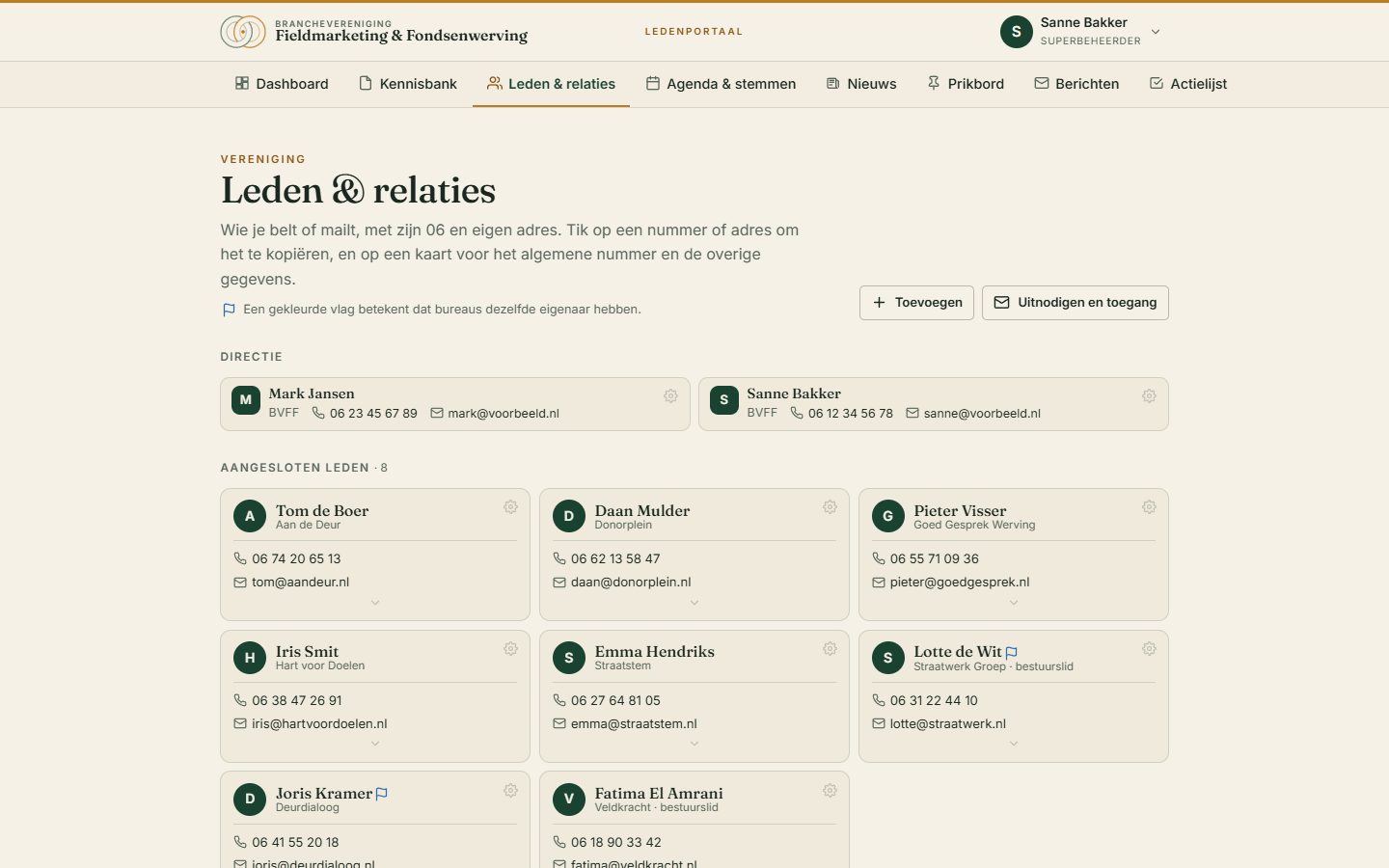
Task: Expand Iris Smit card details chevron
Action: pyautogui.click(x=375, y=744)
